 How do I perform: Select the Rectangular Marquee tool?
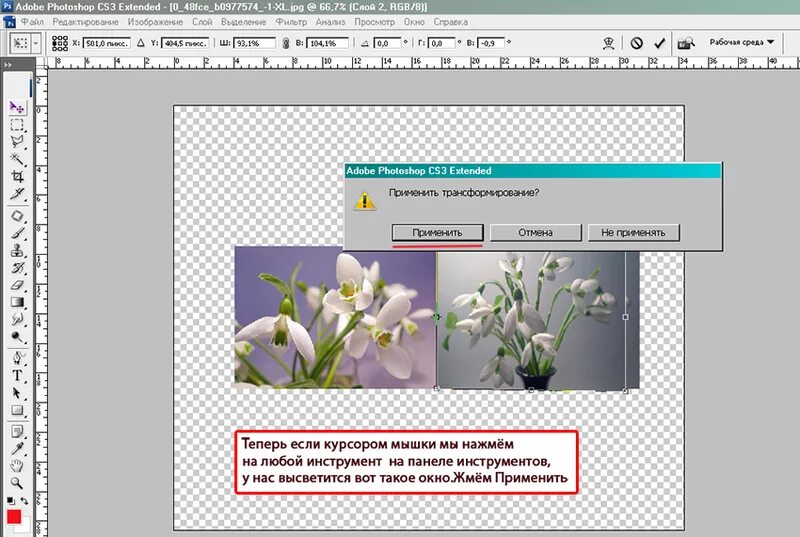16,125
